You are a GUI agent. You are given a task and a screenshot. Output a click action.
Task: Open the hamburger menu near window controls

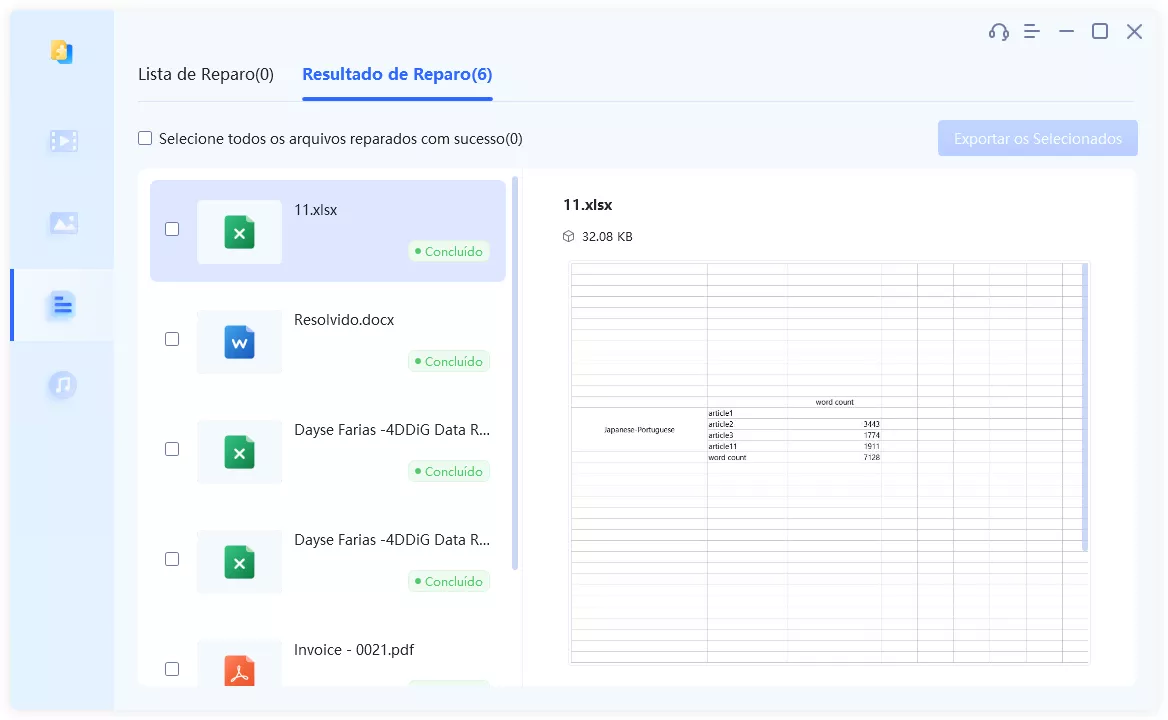point(1031,31)
